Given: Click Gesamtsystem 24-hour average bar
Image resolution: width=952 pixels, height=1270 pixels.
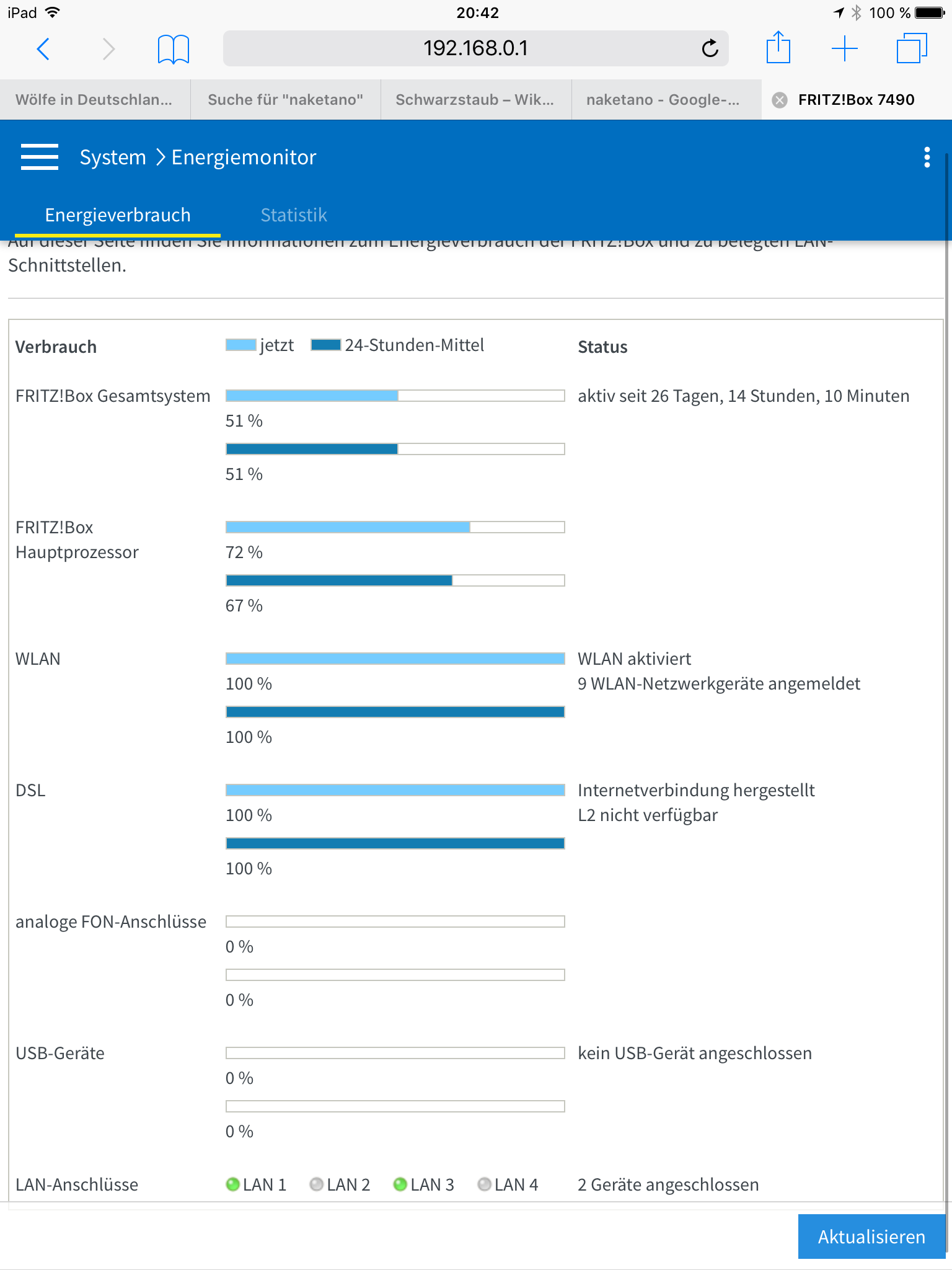Looking at the screenshot, I should [395, 449].
